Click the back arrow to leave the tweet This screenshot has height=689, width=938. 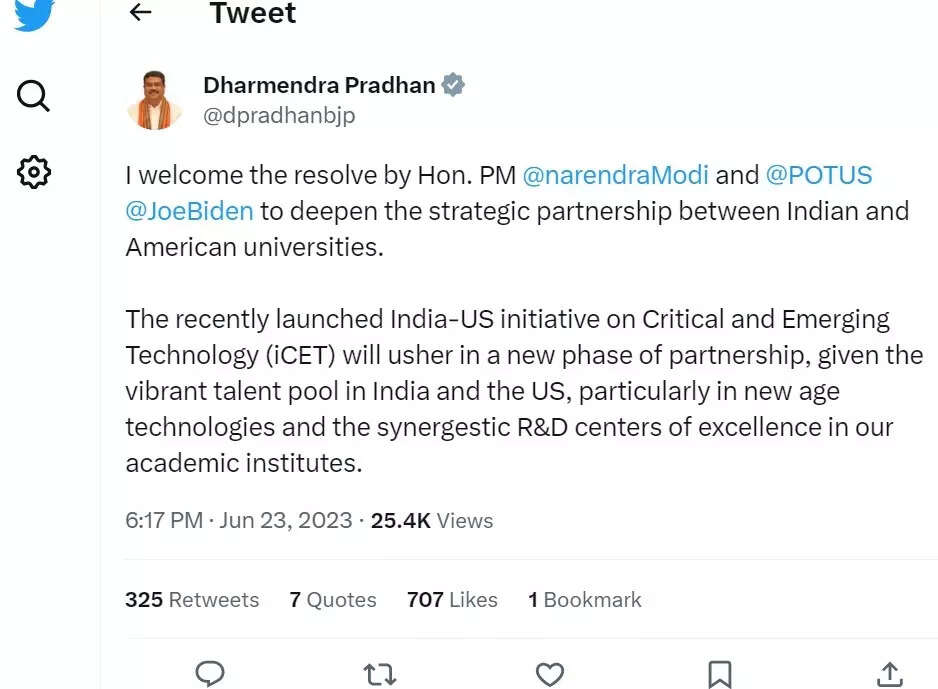[139, 14]
